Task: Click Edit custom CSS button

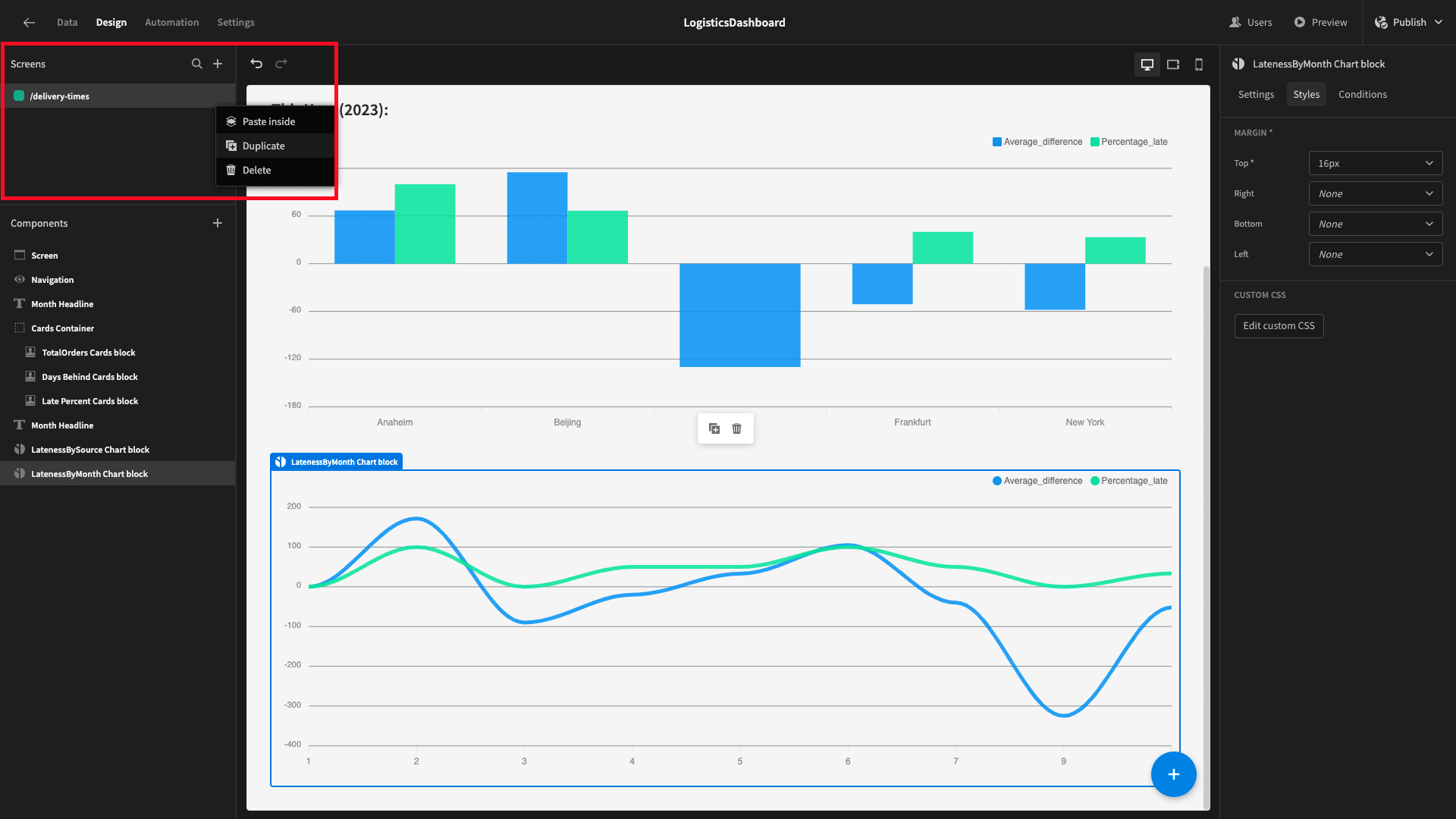Action: (x=1279, y=326)
